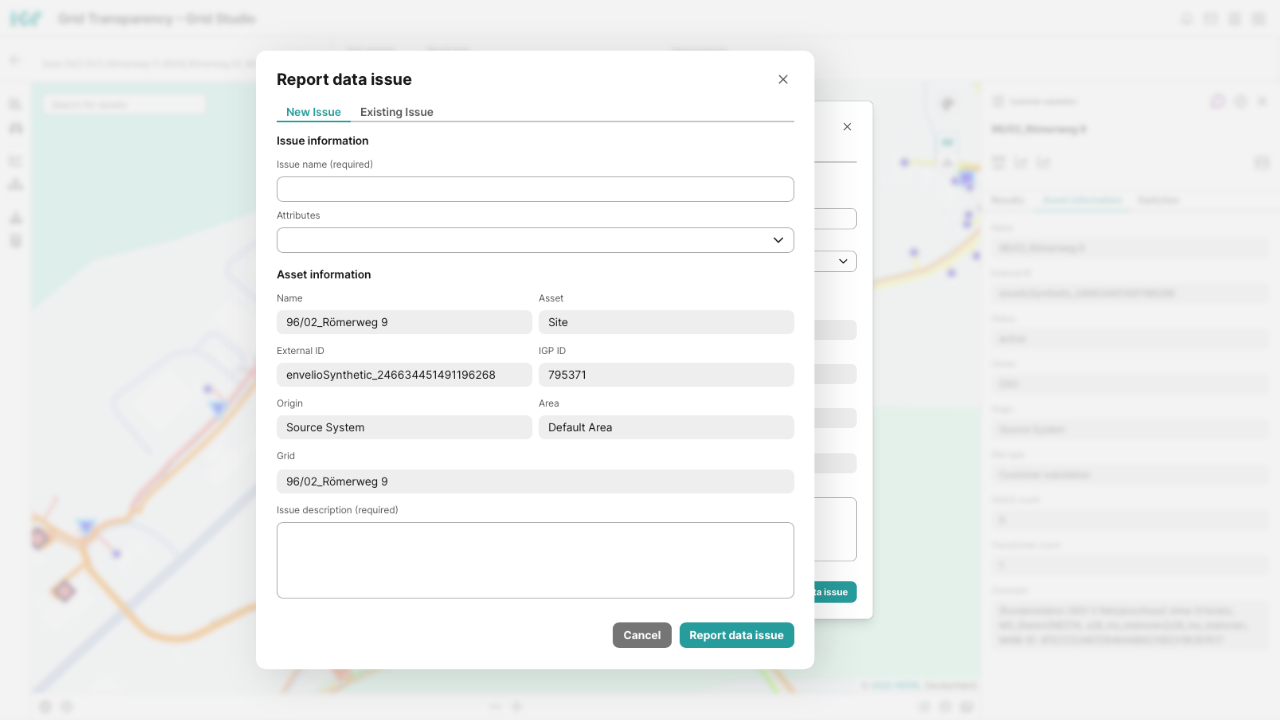Select the Grid field in Asset information
The width and height of the screenshot is (1280, 720).
(x=535, y=481)
